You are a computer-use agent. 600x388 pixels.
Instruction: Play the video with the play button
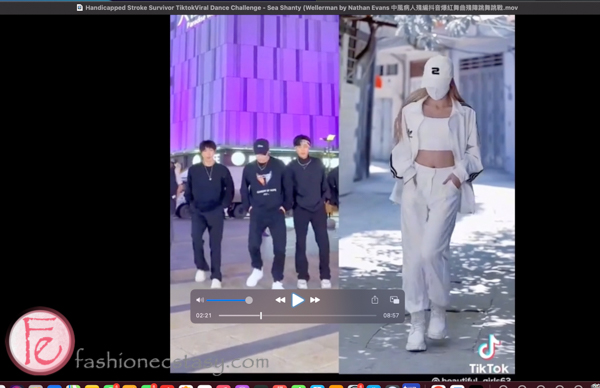297,300
